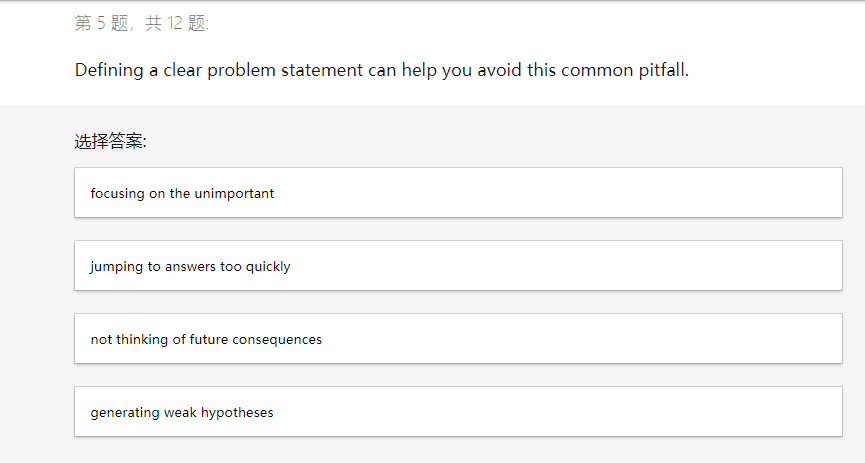Select "generating weak hypotheses" answer option
This screenshot has width=865, height=463.
182,412
